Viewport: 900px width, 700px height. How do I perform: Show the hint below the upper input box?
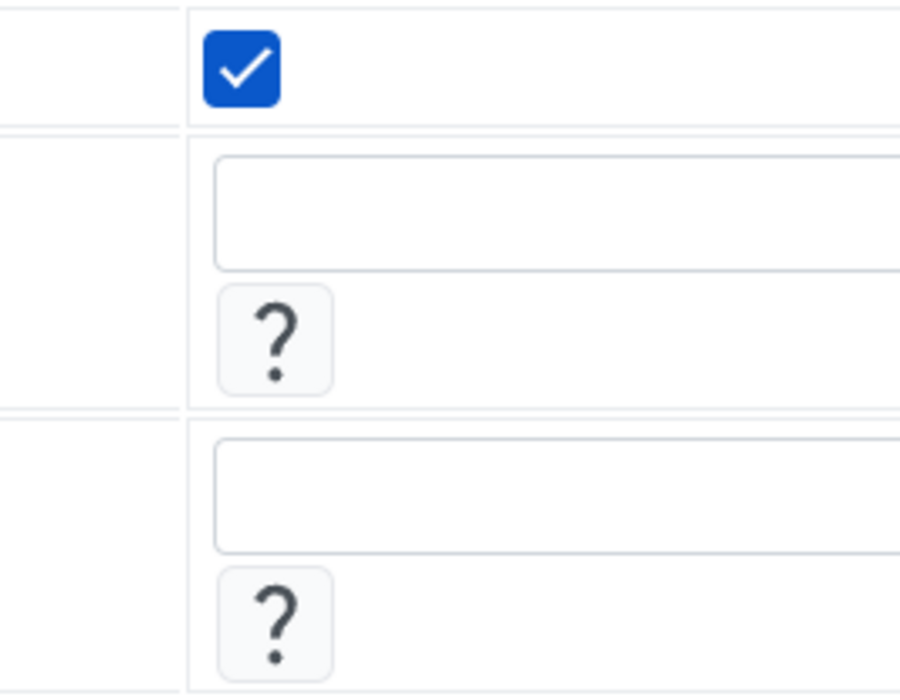(x=276, y=340)
